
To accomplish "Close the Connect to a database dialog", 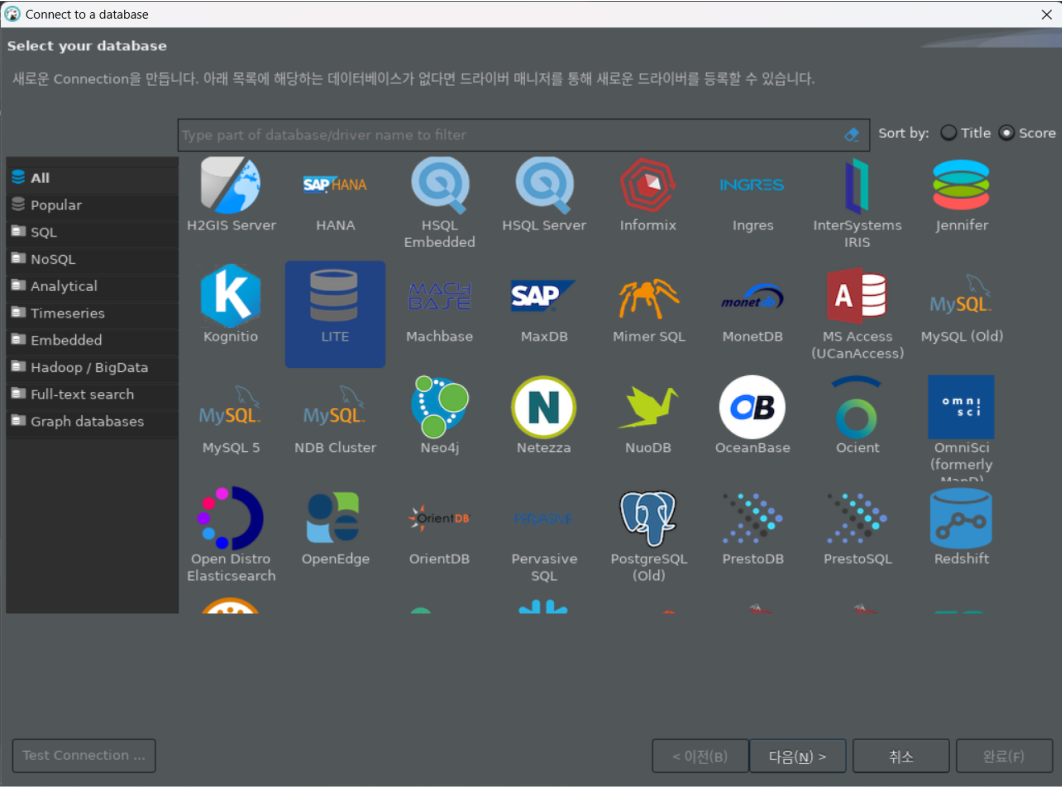I will 1046,14.
